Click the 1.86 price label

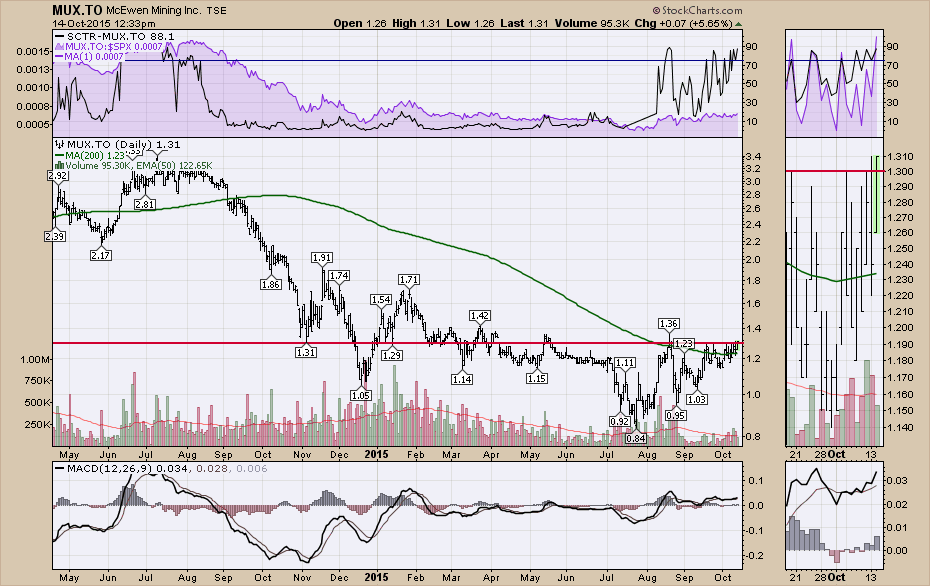[270, 284]
